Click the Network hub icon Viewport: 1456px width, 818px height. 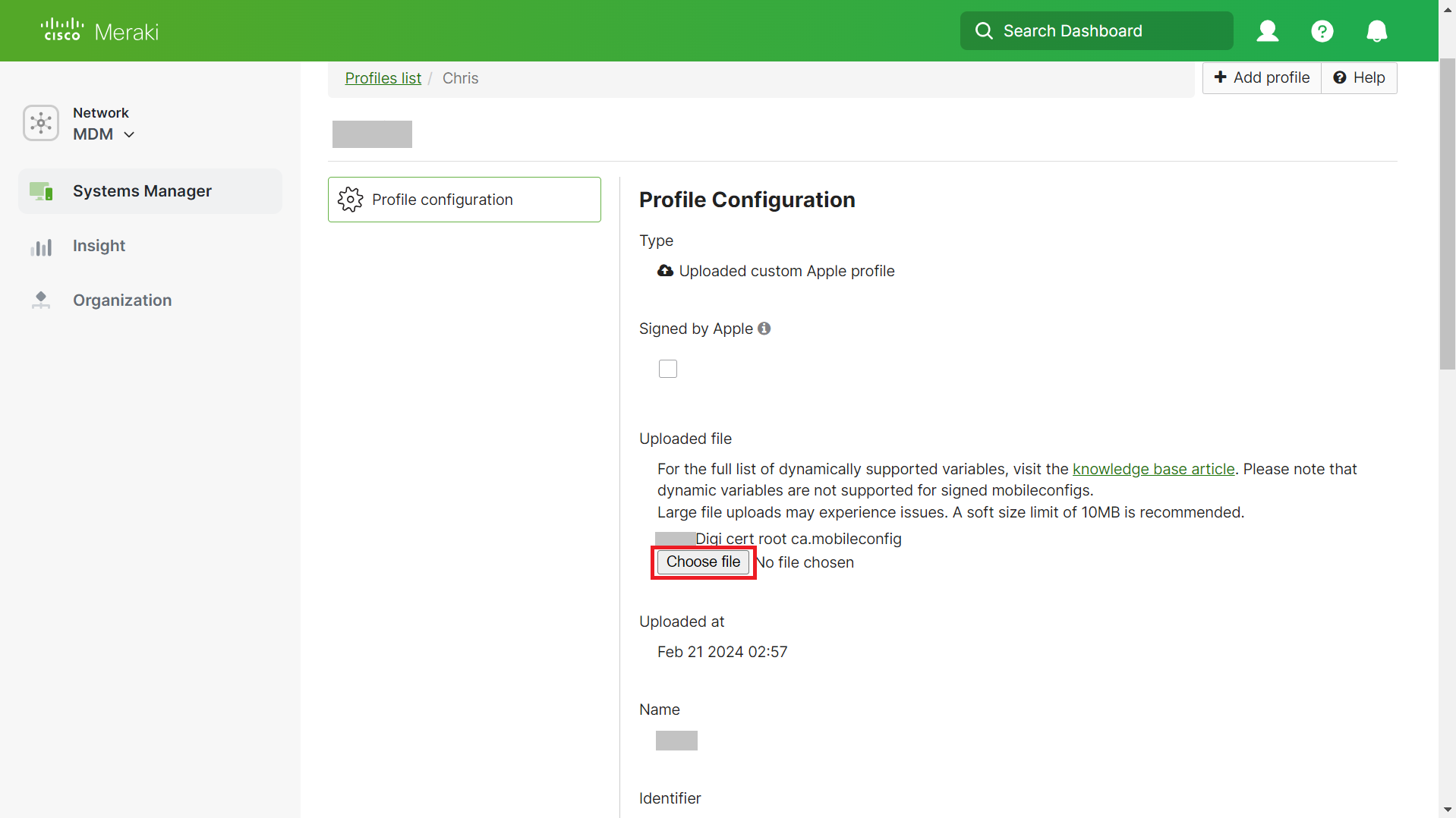41,123
